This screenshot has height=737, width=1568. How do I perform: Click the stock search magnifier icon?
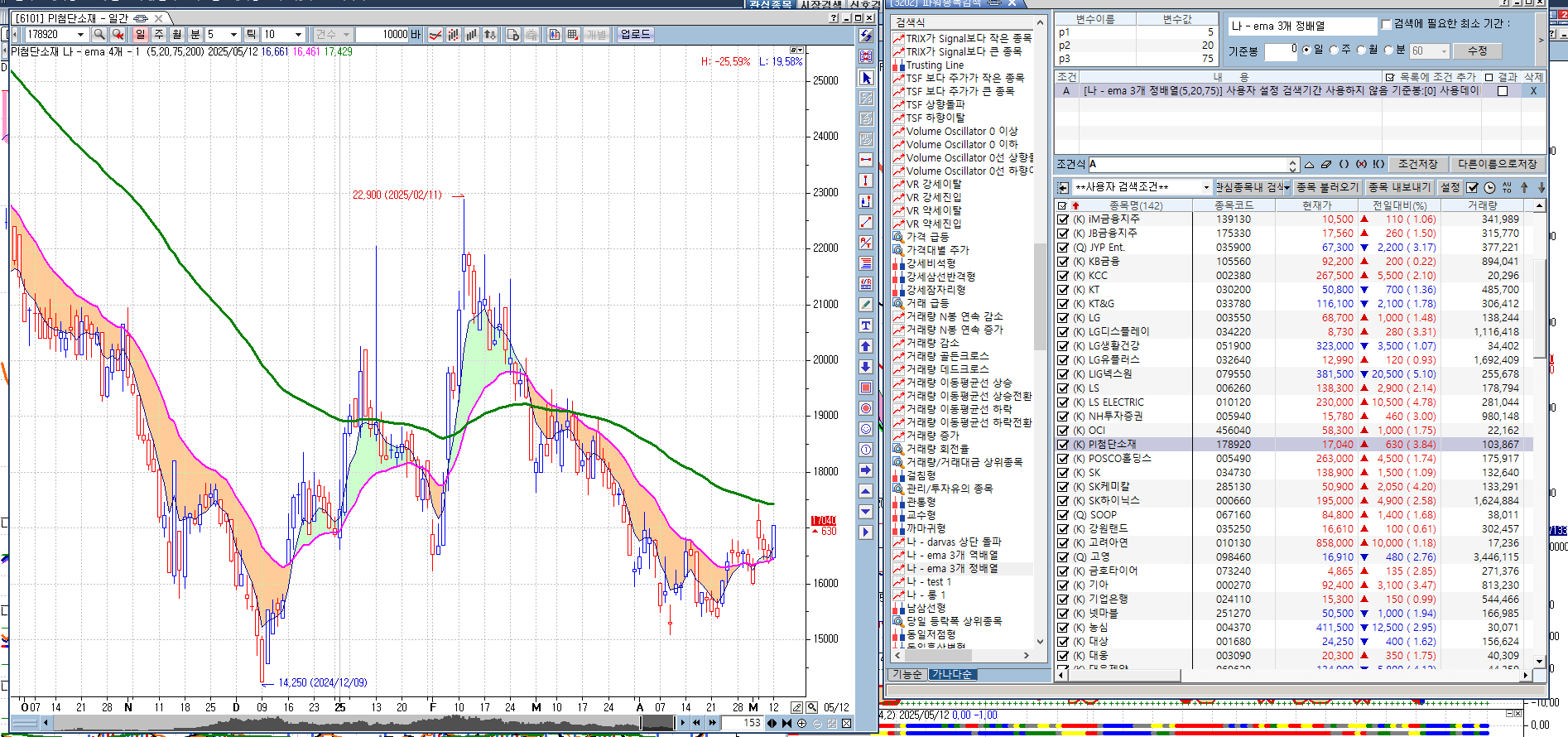click(99, 34)
